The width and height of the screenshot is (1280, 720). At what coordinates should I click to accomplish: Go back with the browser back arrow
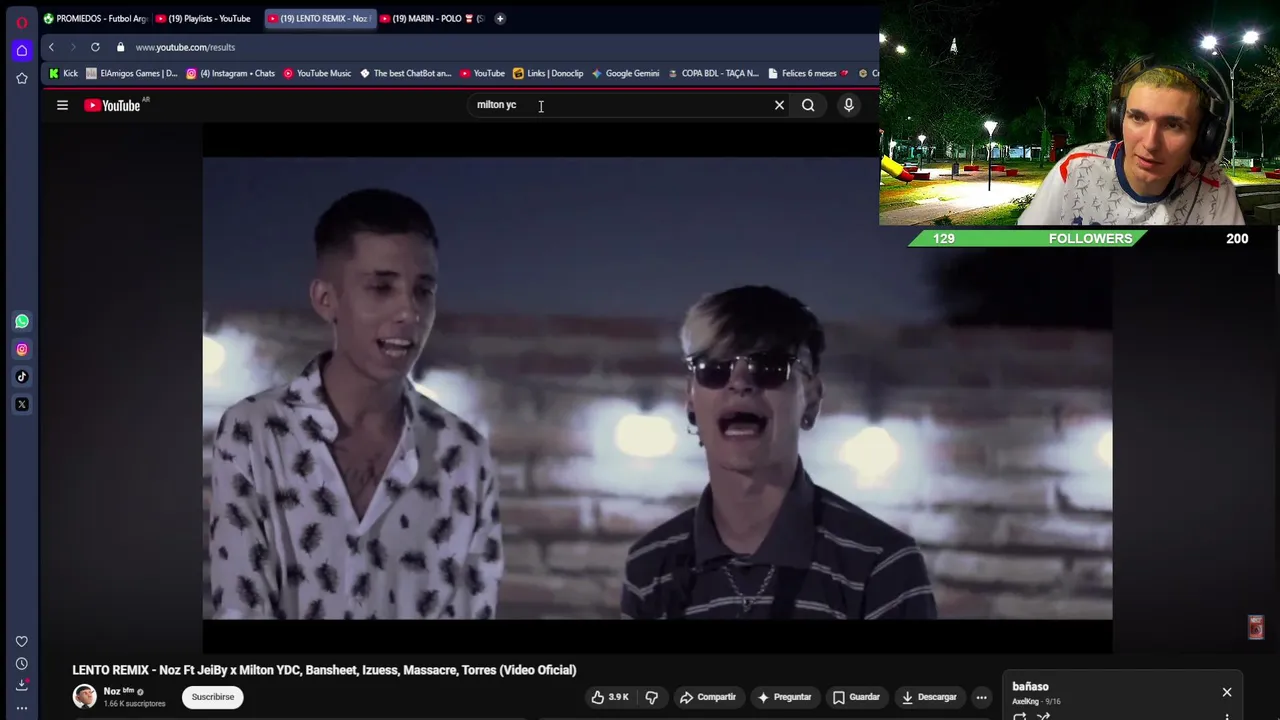pyautogui.click(x=51, y=47)
